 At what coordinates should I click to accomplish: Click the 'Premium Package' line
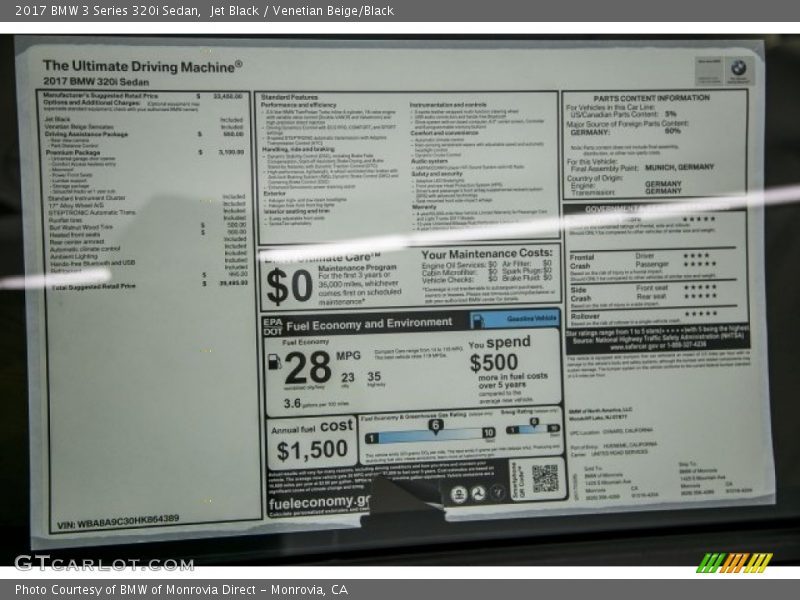[x=145, y=152]
